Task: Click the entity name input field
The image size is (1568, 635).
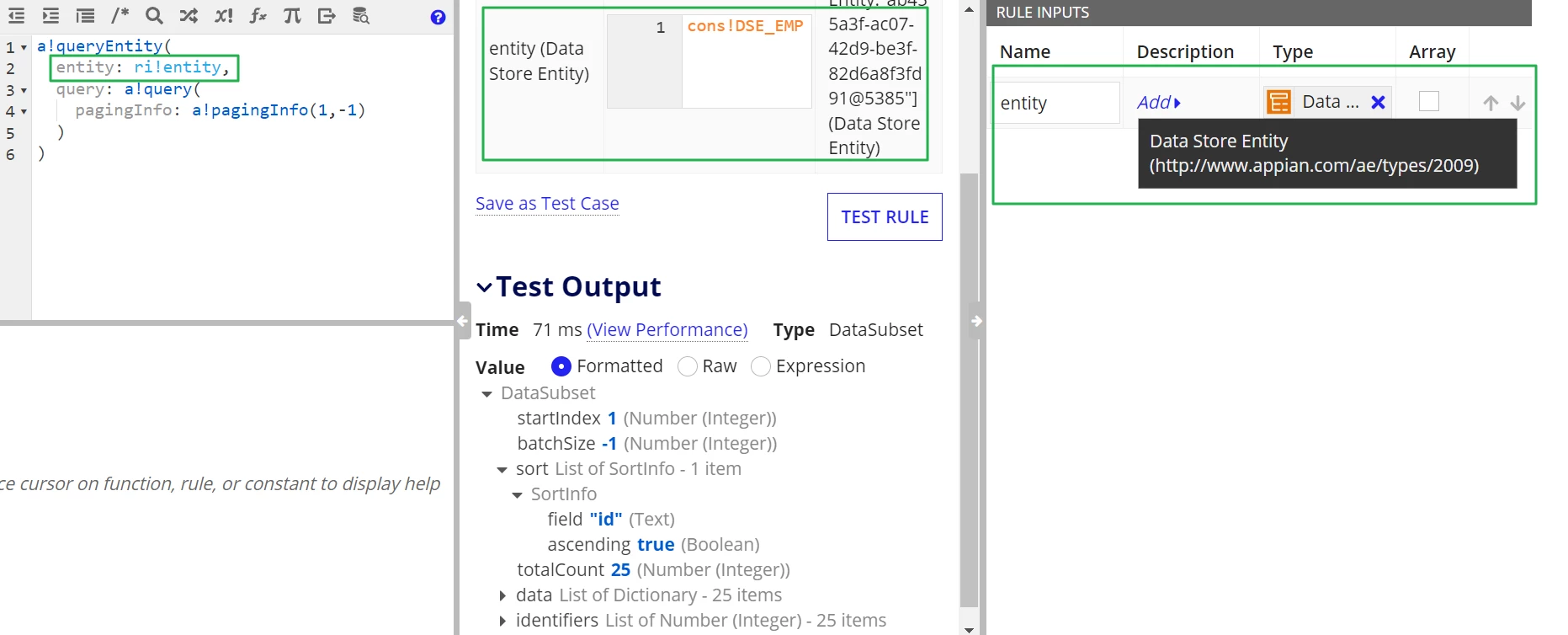Action: pos(1057,103)
